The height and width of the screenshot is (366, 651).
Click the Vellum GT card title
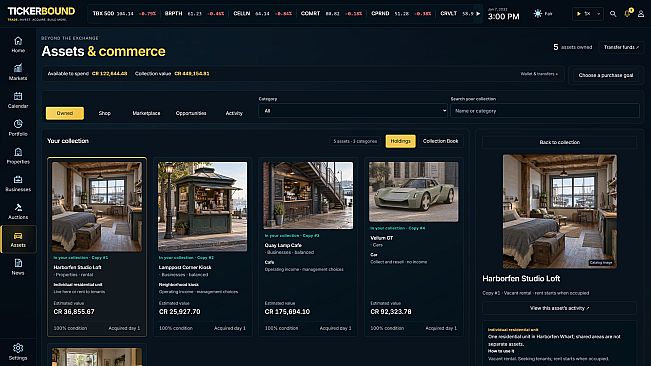(382, 238)
